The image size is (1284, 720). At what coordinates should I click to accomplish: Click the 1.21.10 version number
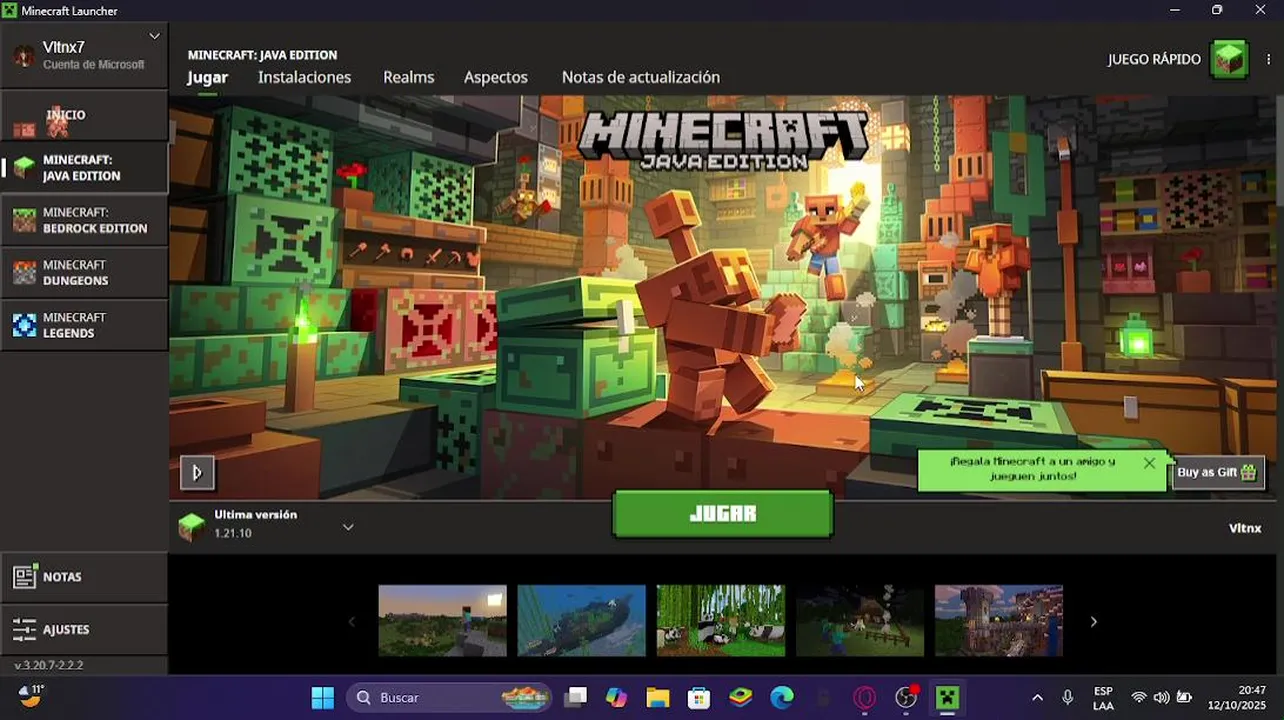(x=233, y=534)
